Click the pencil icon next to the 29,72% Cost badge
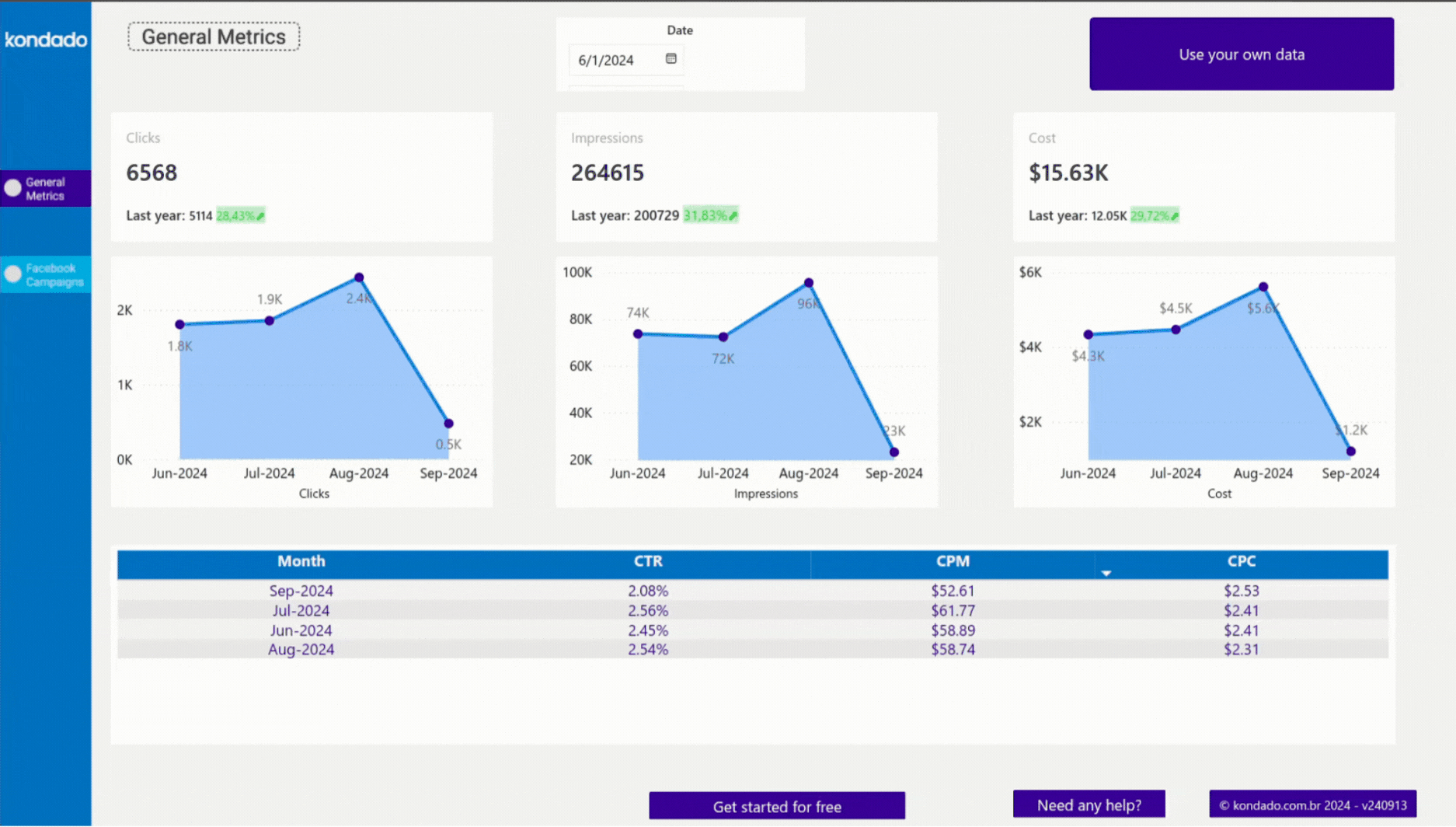Image resolution: width=1456 pixels, height=827 pixels. (1173, 215)
